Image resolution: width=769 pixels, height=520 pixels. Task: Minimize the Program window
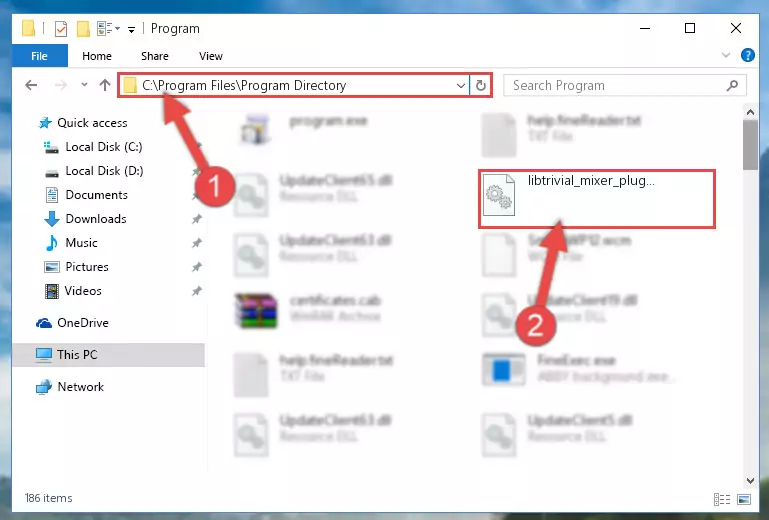click(645, 28)
